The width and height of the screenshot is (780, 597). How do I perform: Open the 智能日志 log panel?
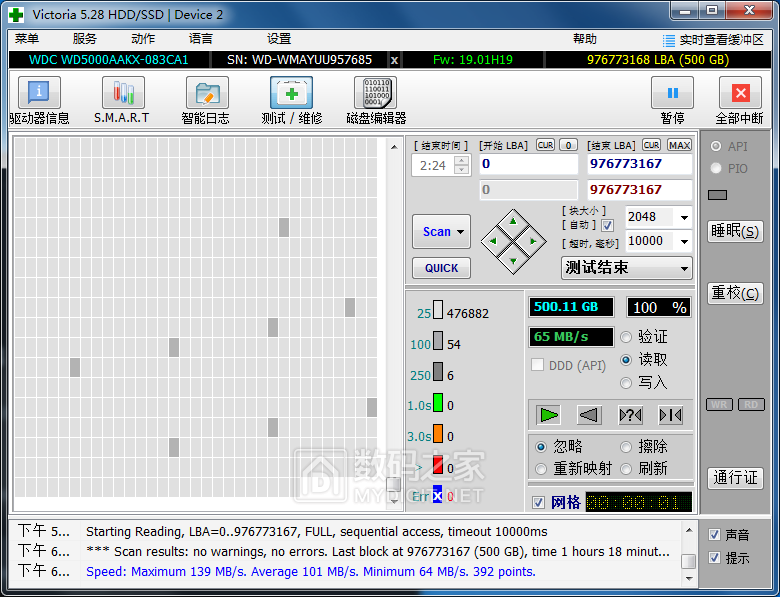click(x=207, y=93)
